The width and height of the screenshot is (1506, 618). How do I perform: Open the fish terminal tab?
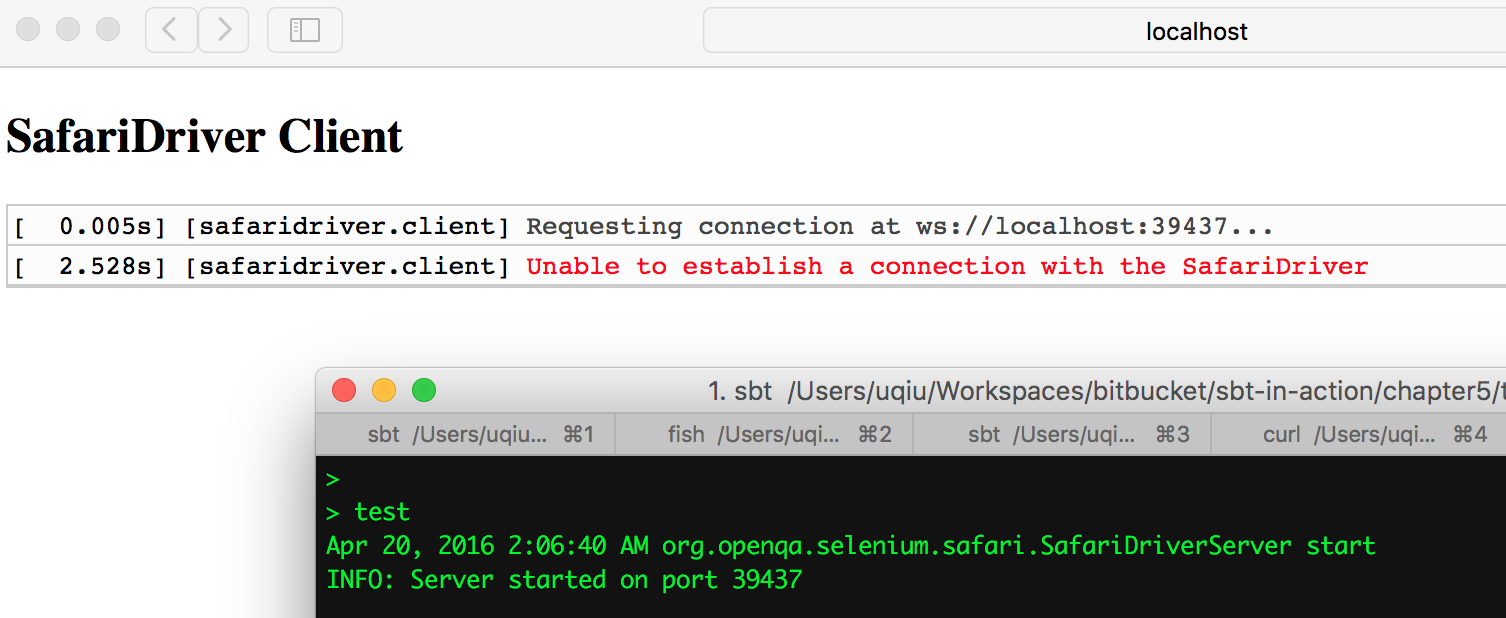click(764, 435)
